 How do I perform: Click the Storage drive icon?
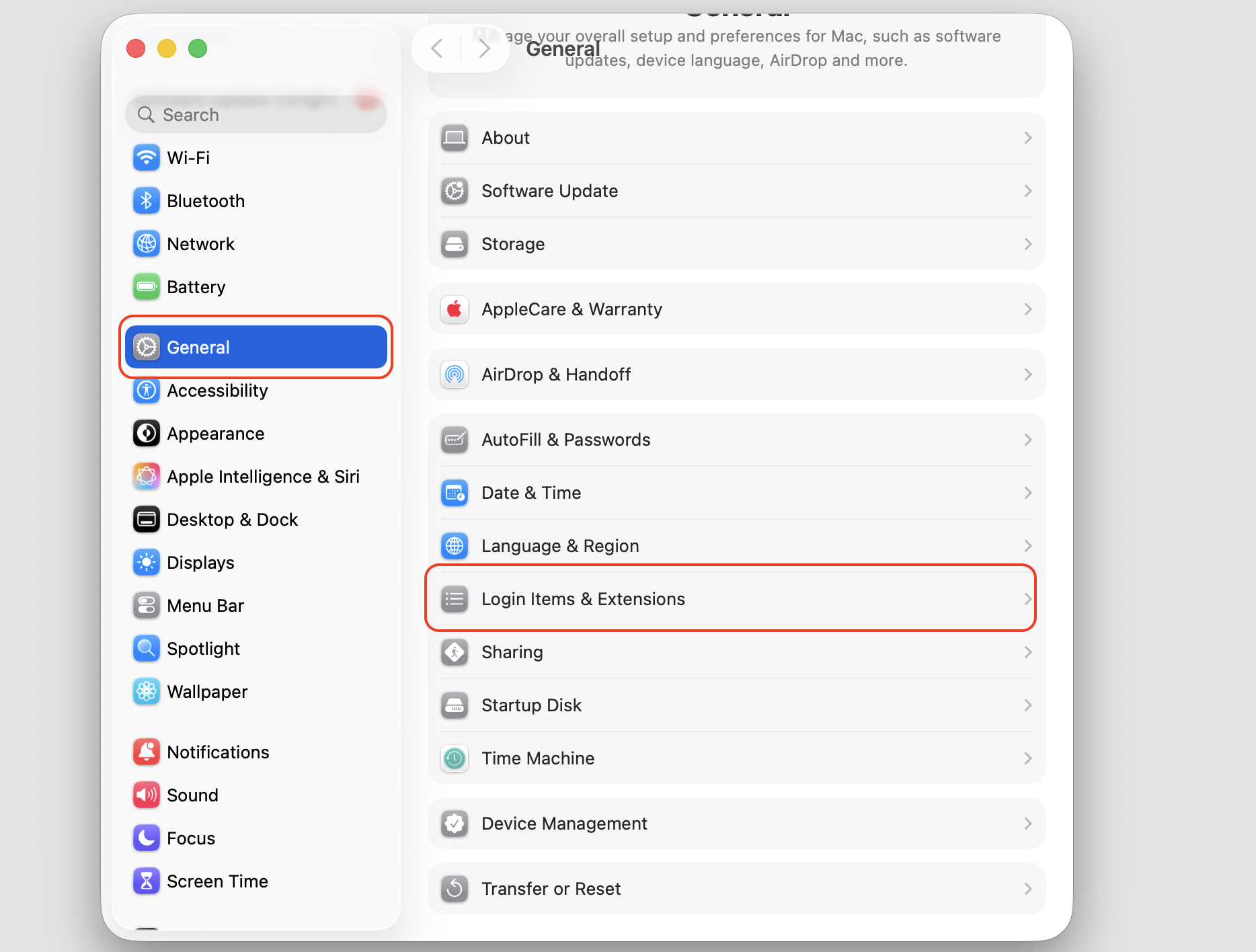pyautogui.click(x=455, y=244)
